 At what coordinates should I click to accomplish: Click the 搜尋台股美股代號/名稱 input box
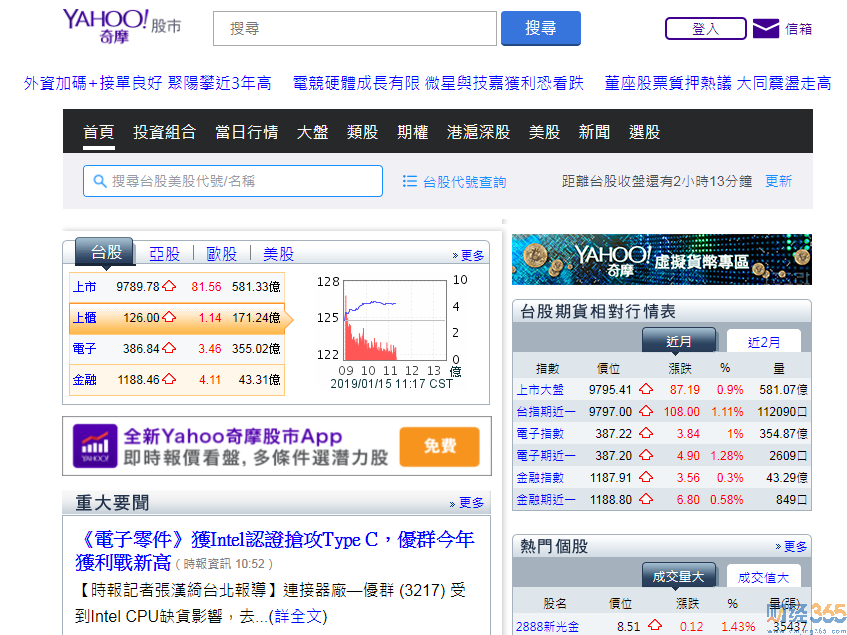pos(233,181)
